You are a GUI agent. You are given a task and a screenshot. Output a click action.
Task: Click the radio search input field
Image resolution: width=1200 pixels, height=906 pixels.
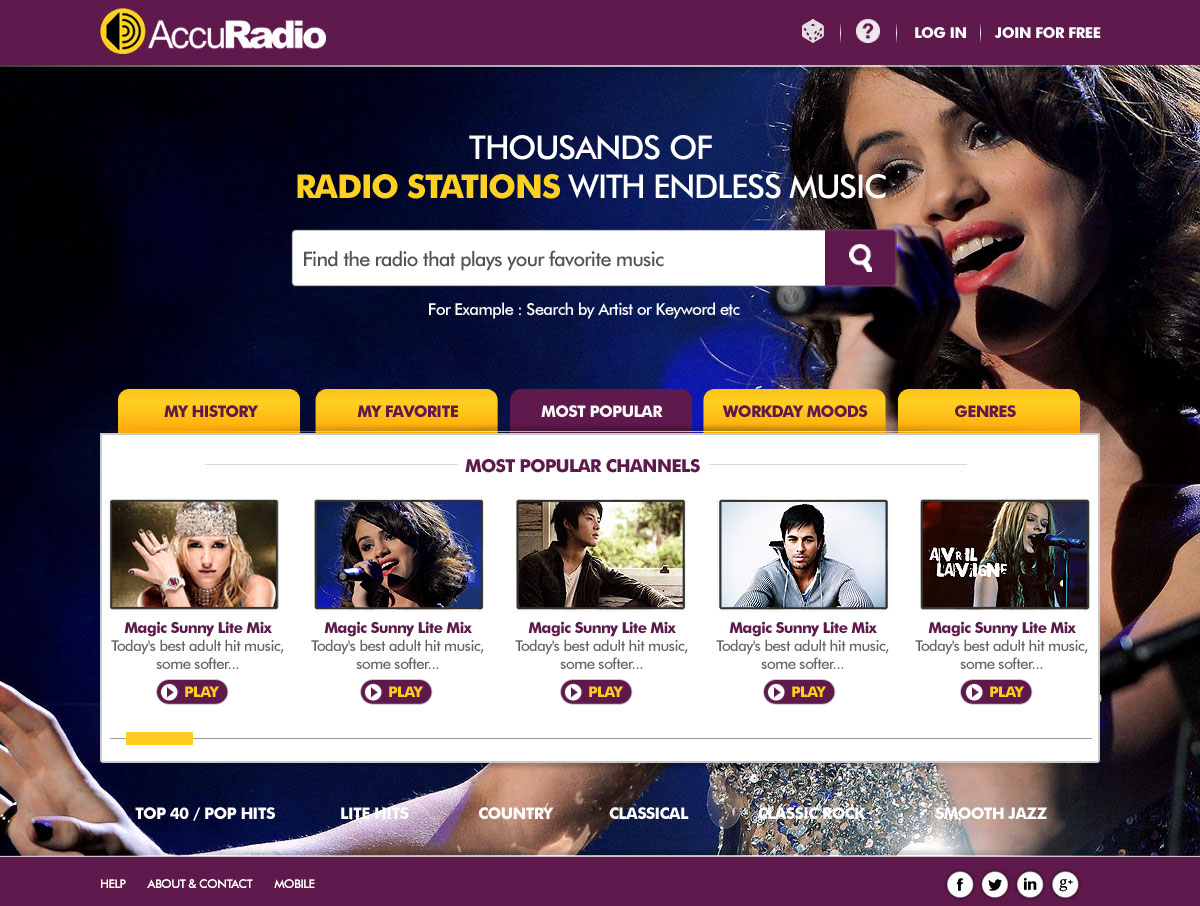click(x=558, y=258)
